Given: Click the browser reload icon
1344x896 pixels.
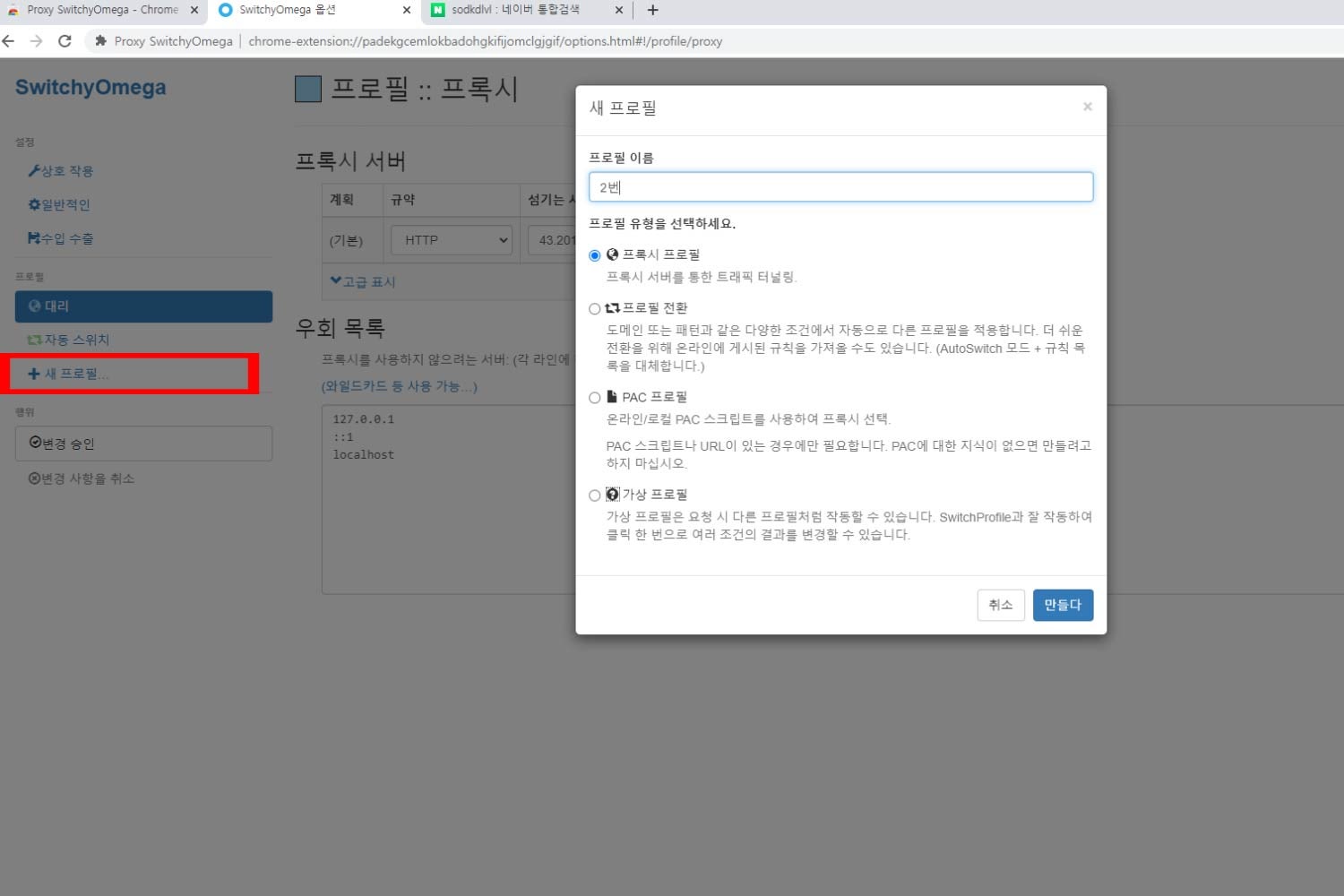Looking at the screenshot, I should coord(65,41).
